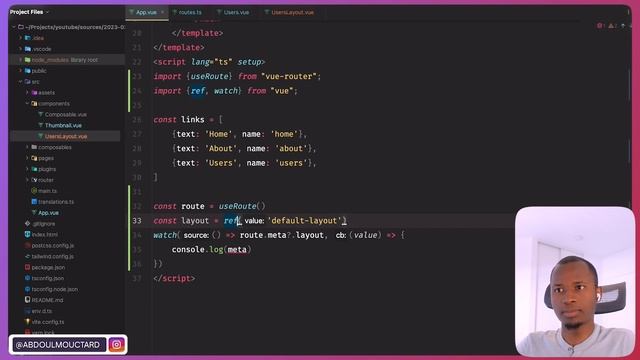Collapse the src folder
The height and width of the screenshot is (360, 640).
pyautogui.click(x=20, y=82)
